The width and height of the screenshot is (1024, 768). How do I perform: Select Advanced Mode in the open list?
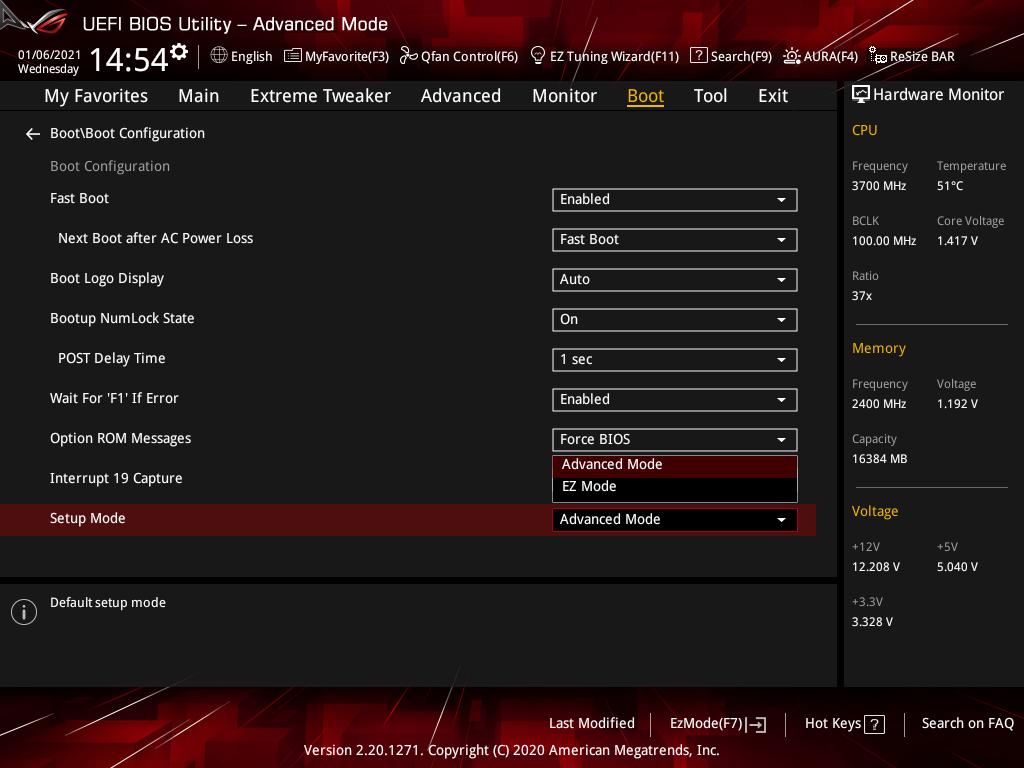coord(675,465)
